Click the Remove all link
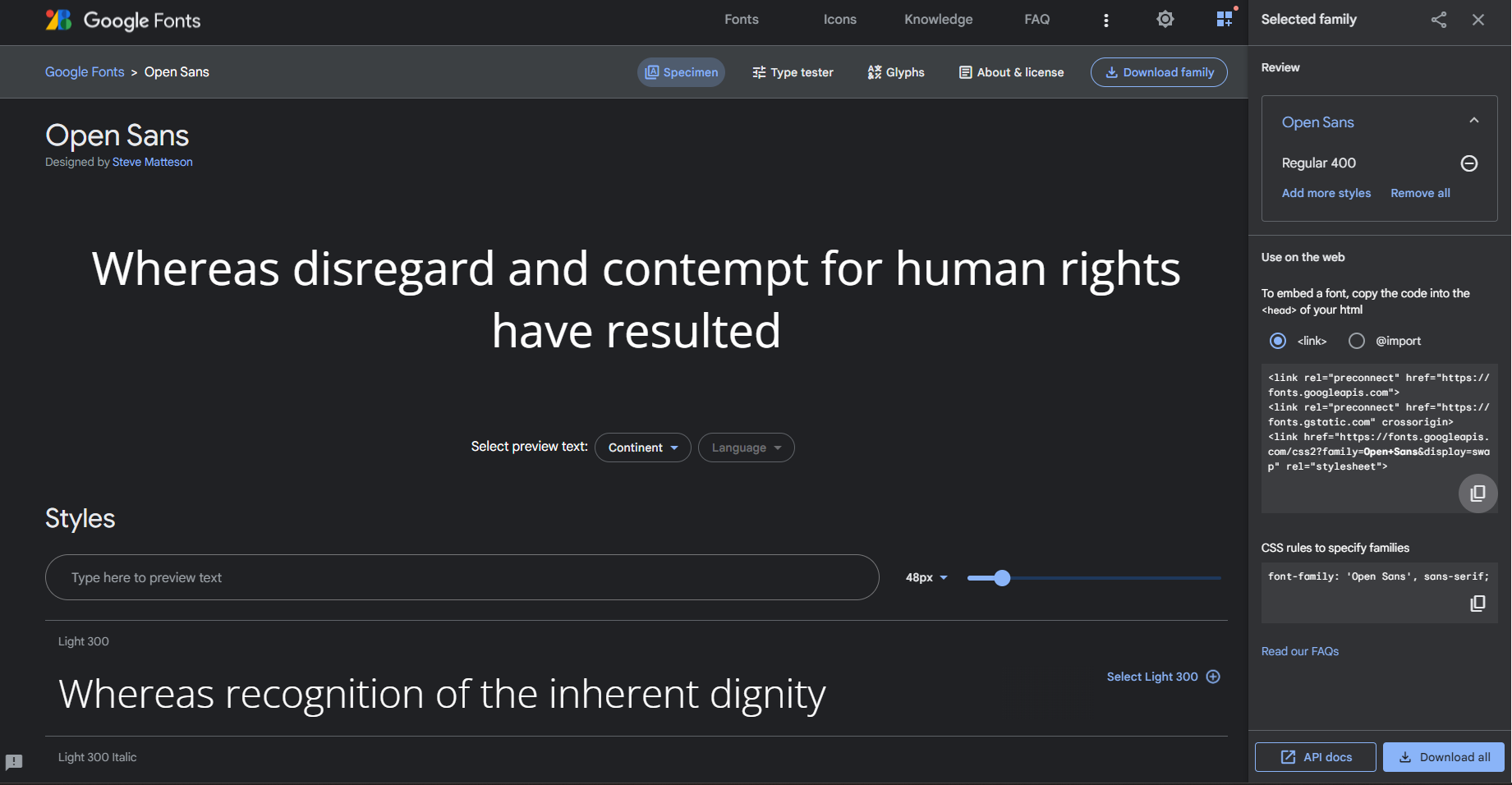Image resolution: width=1512 pixels, height=785 pixels. tap(1421, 193)
